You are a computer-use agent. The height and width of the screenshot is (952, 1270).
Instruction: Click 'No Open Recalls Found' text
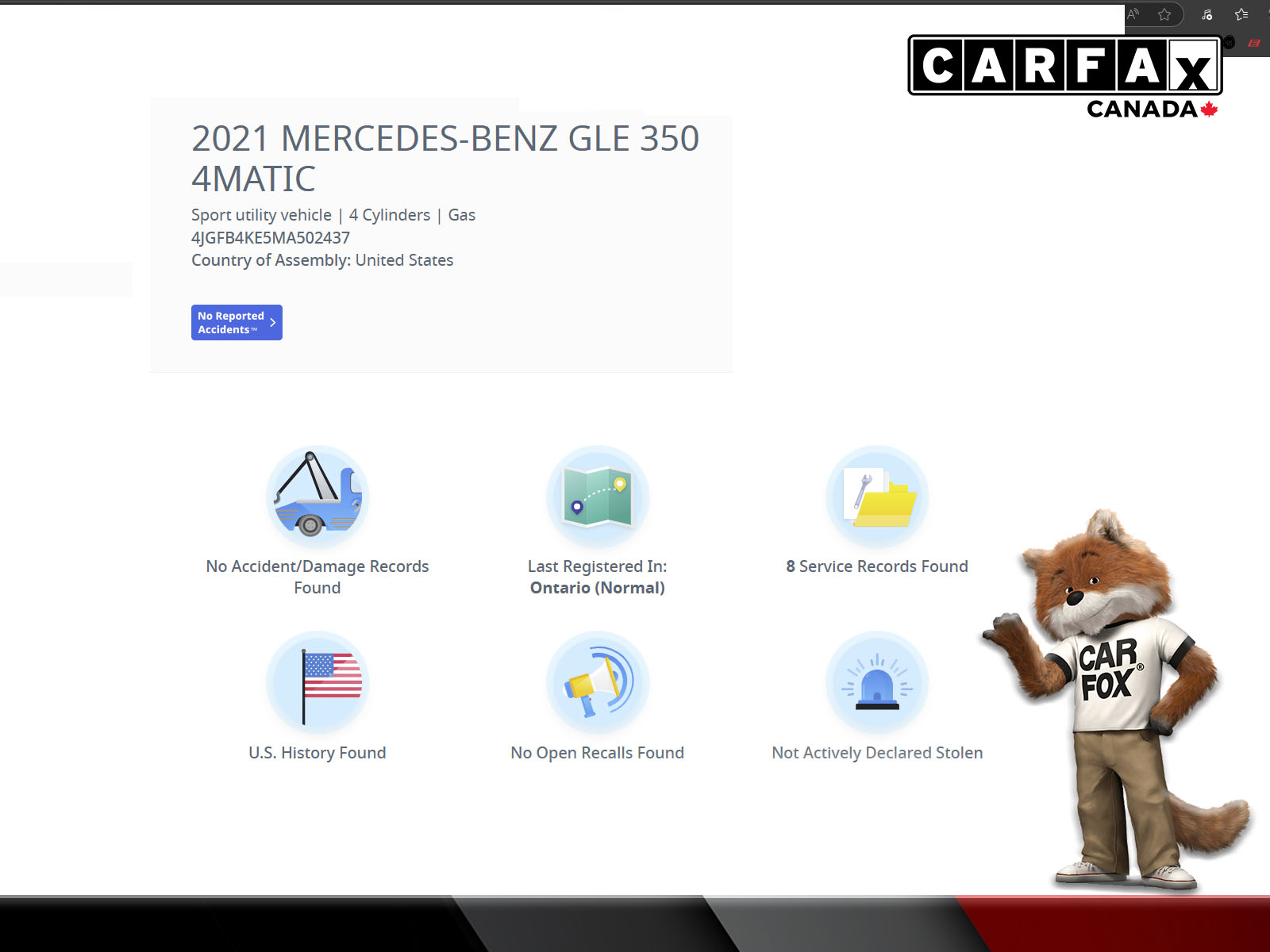598,753
